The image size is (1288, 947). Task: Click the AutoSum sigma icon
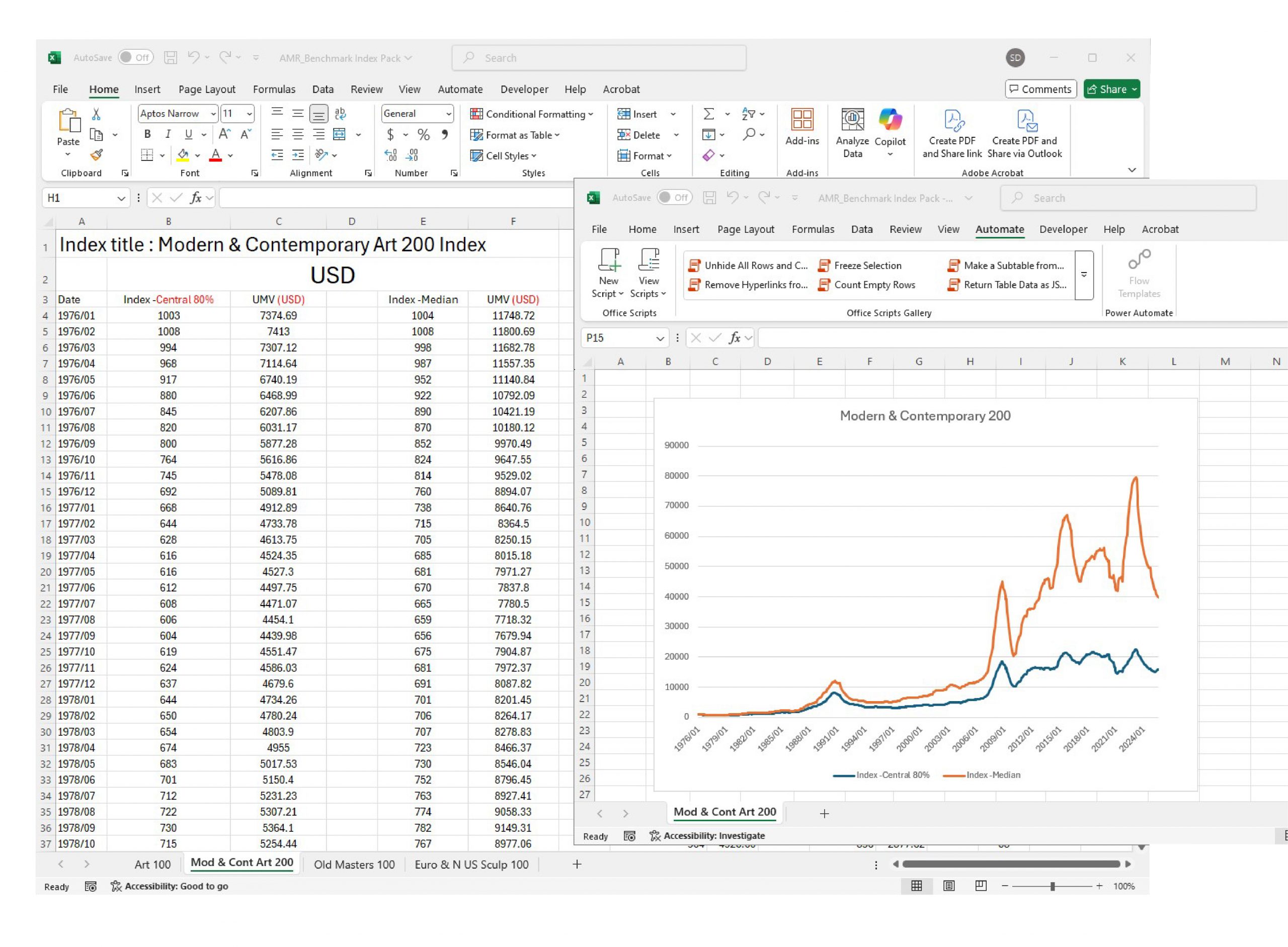click(709, 114)
